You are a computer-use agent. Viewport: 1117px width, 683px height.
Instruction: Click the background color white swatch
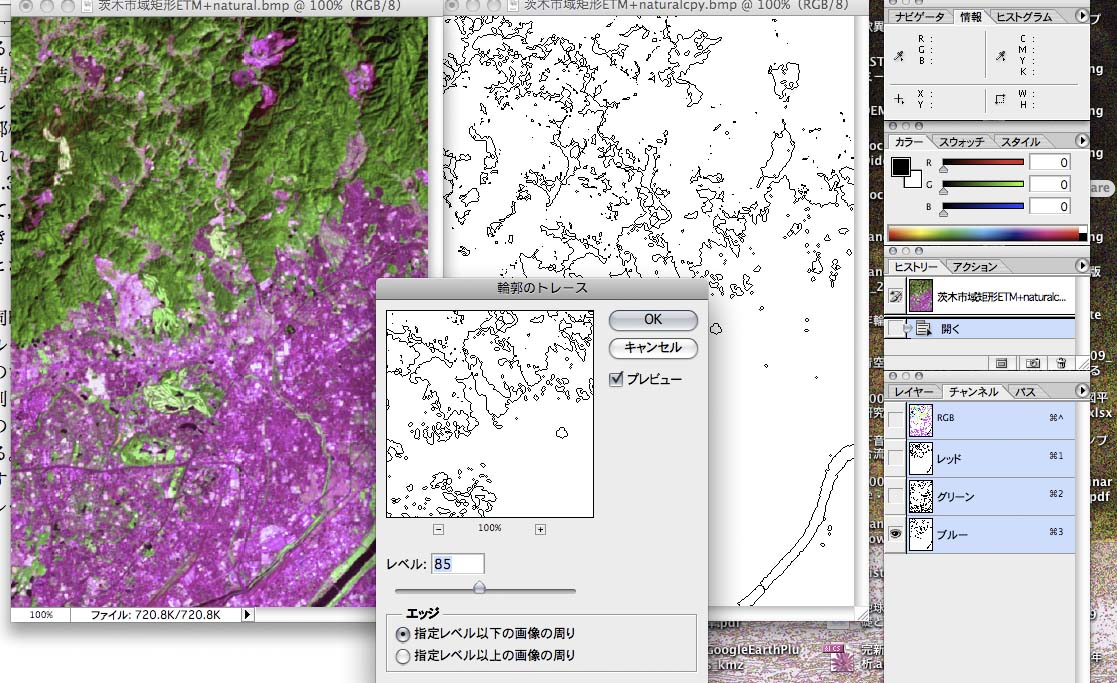(915, 181)
